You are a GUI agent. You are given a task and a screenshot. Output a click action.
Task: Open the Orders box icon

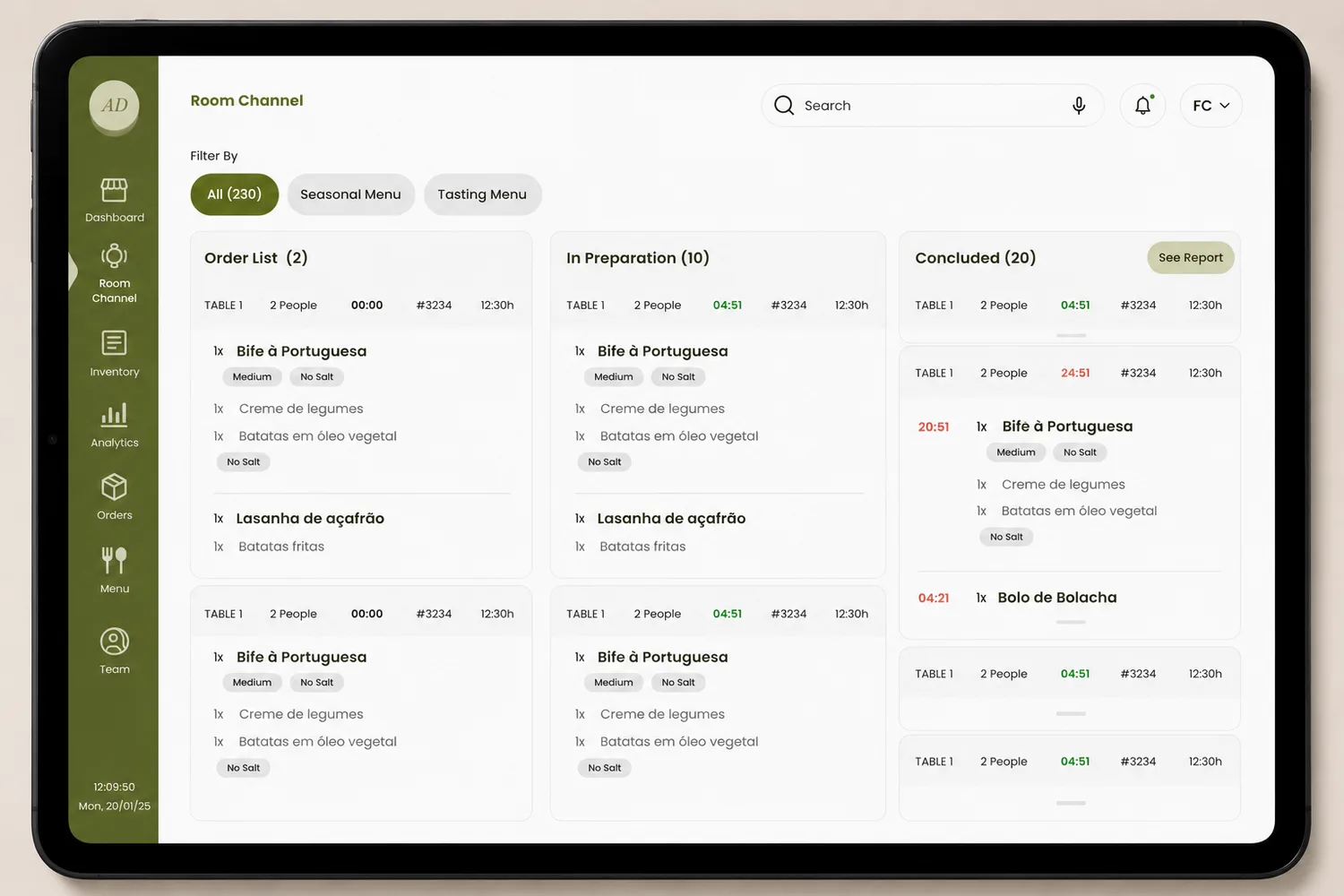114,487
